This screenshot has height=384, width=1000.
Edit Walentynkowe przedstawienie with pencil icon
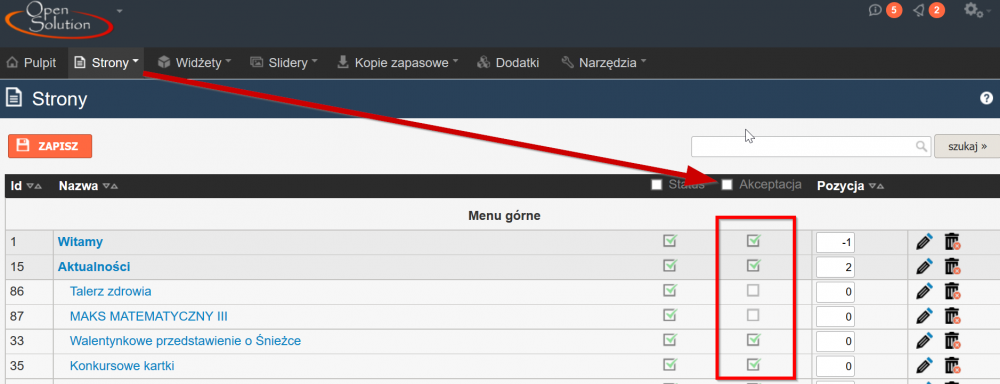[x=924, y=341]
